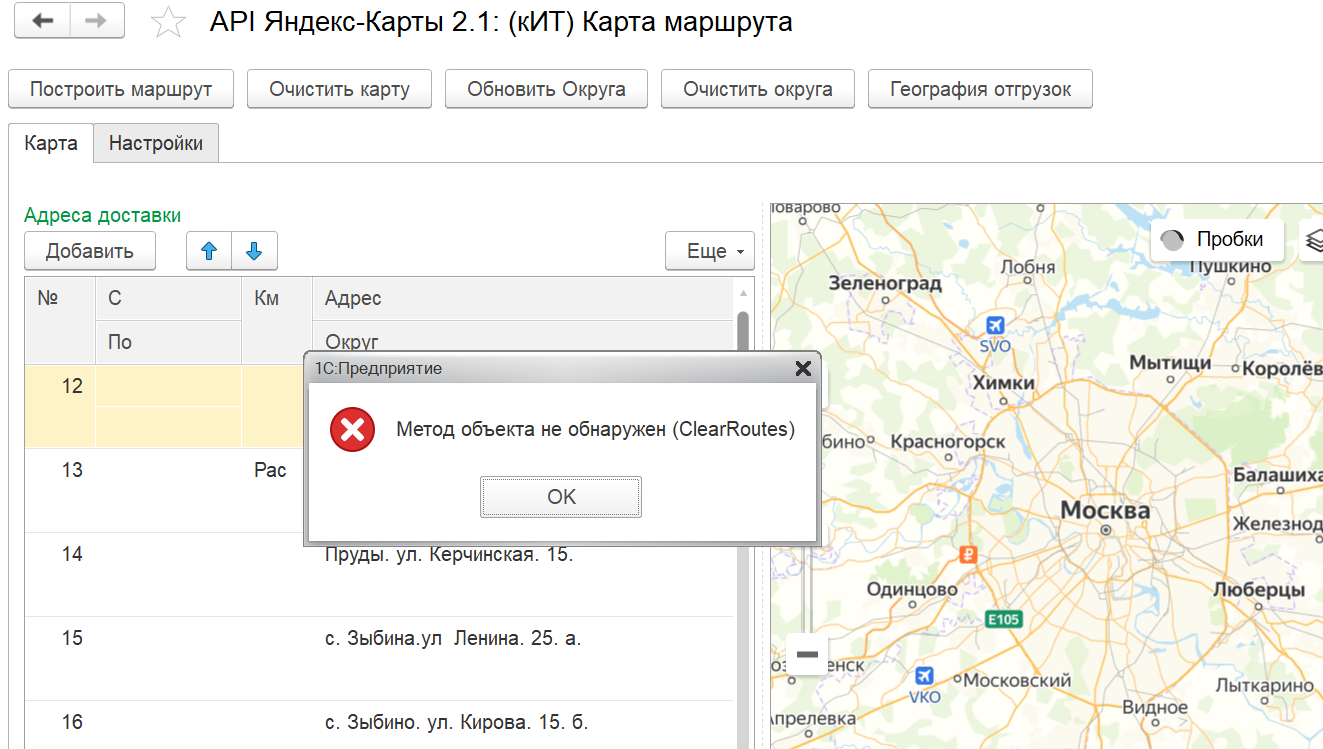Zoom out the map with minus button

point(807,655)
